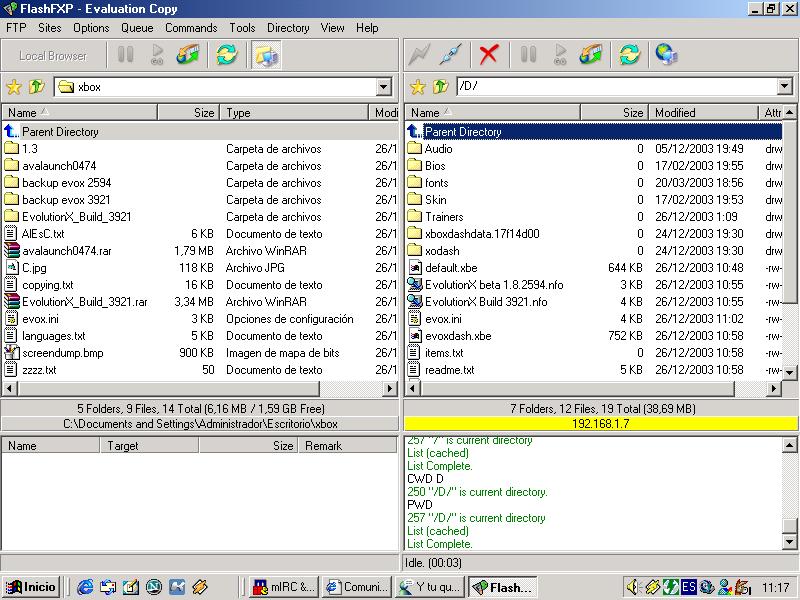
Task: Click the down arrow of the remote file list scrollbar
Action: coord(789,372)
